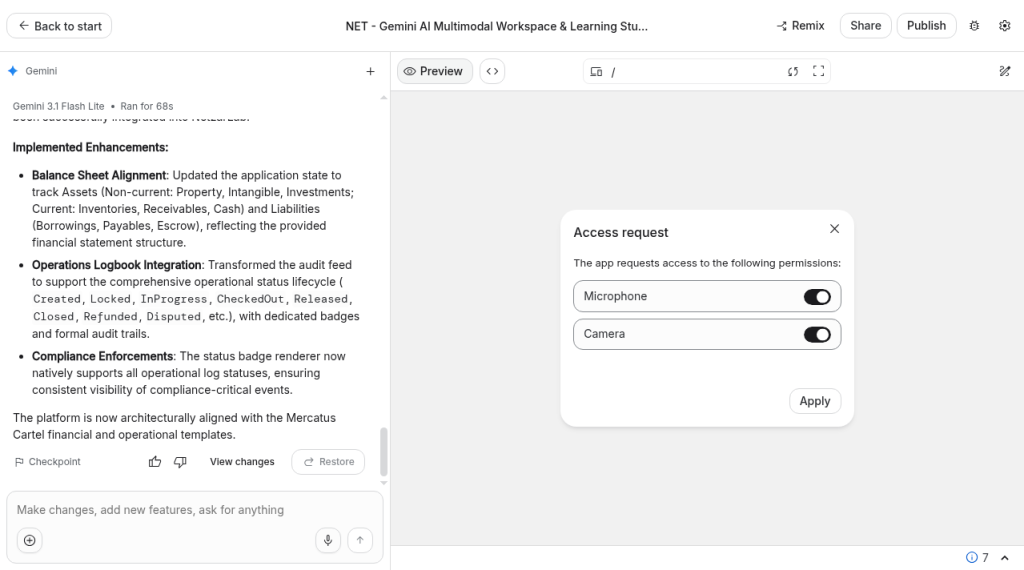
Task: Click the Gemini sparkle icon
Action: [13, 71]
